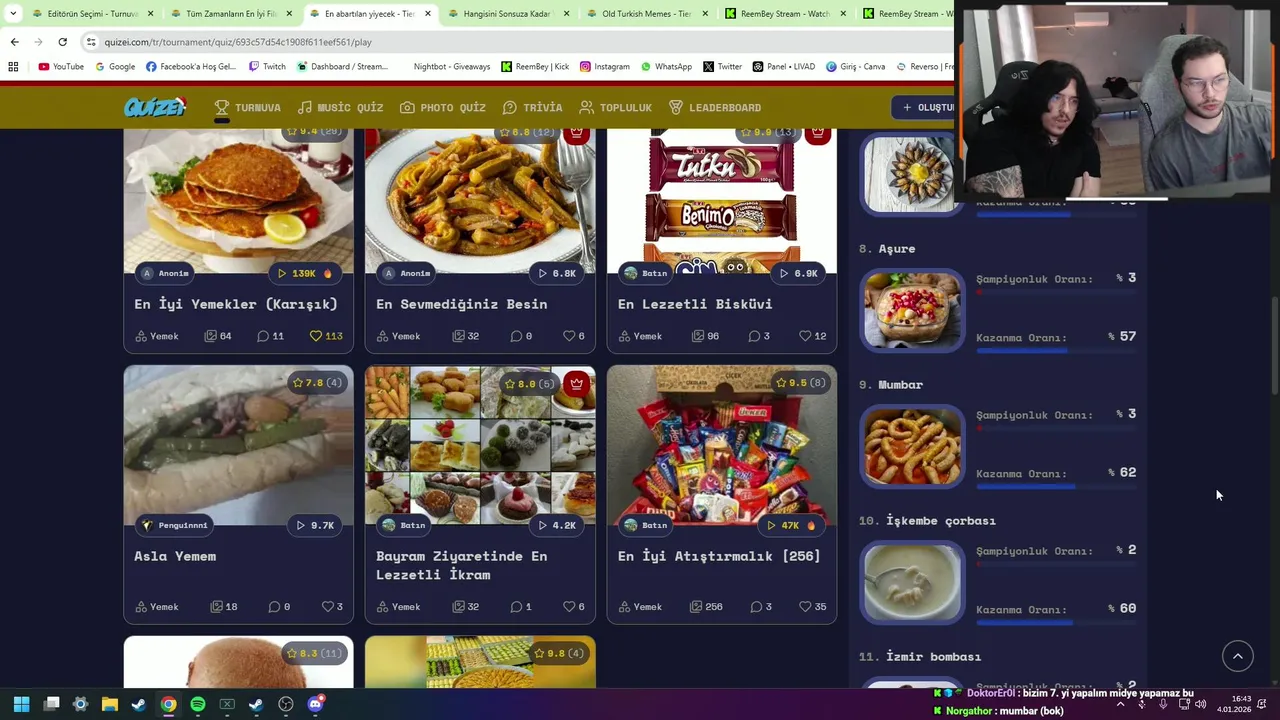Open the site info icon in the address bar
The width and height of the screenshot is (1280, 720).
click(x=91, y=42)
